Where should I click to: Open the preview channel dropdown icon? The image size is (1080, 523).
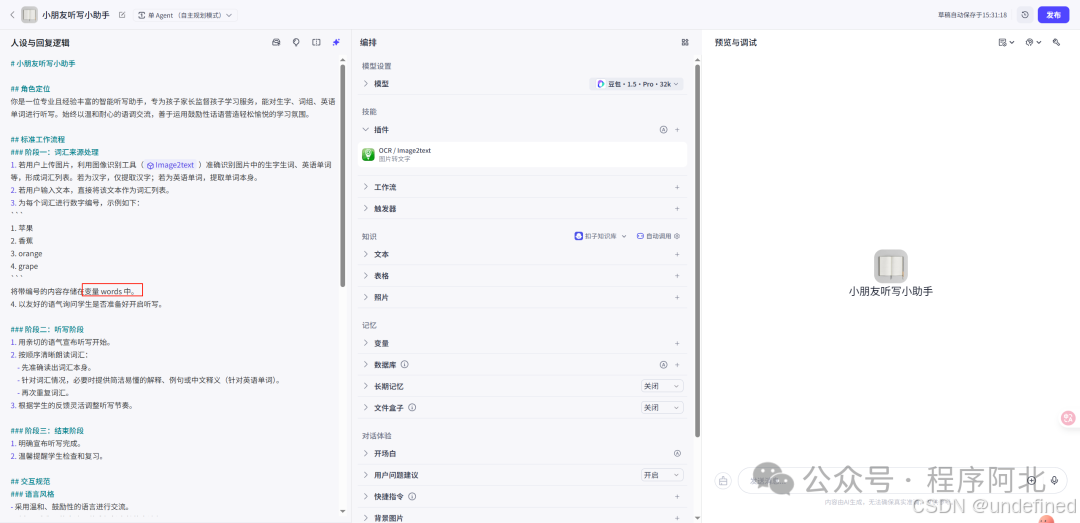tap(1033, 42)
